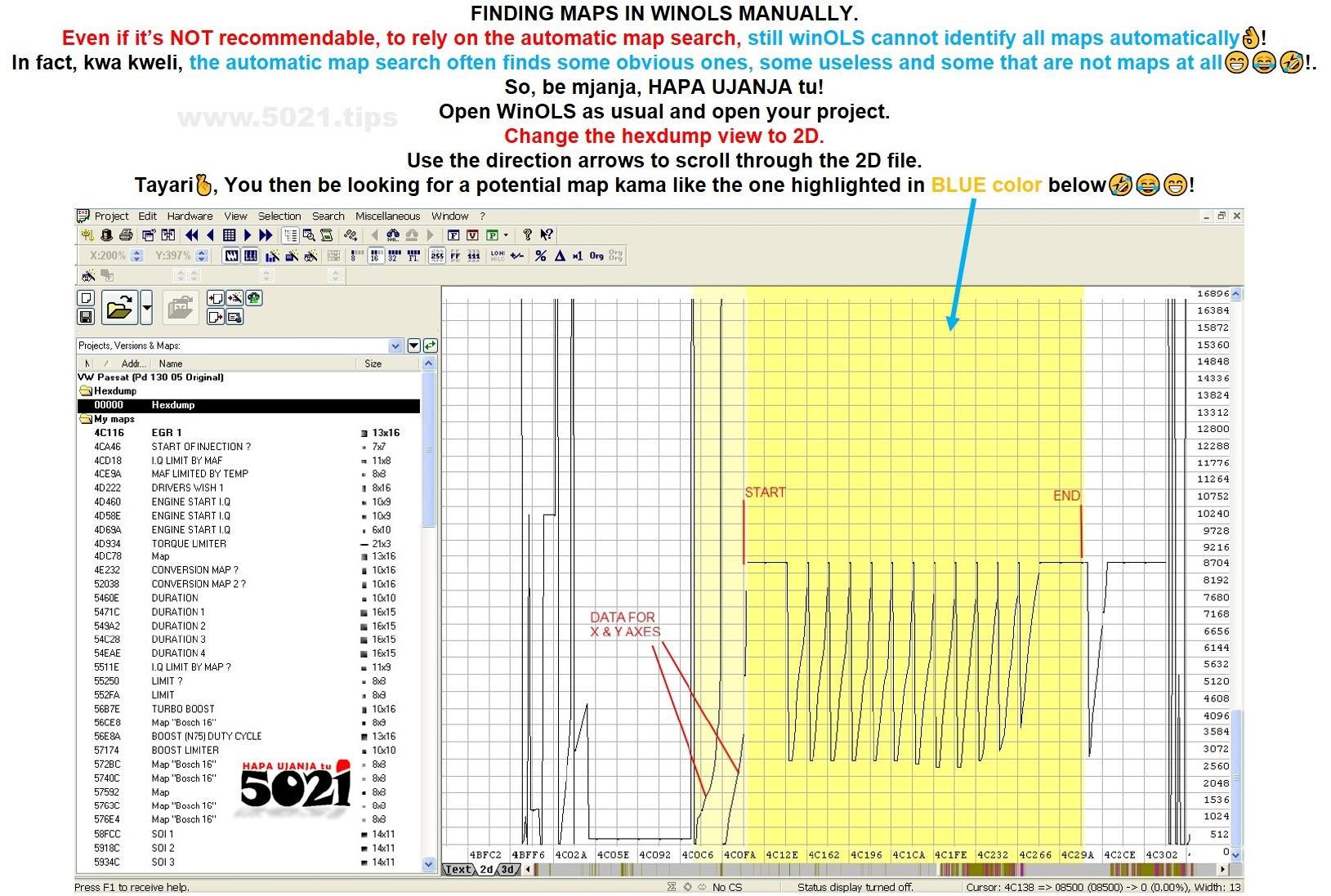Click the green cloud tree icon
The height and width of the screenshot is (896, 1331).
pos(254,298)
